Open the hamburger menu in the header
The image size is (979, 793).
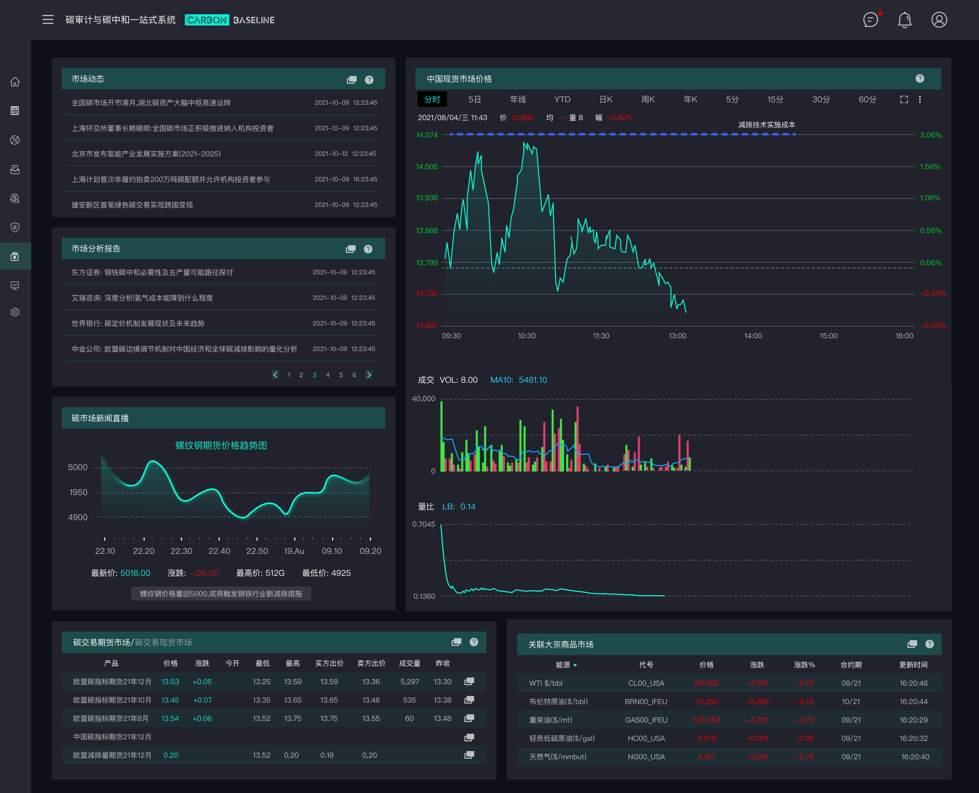tap(48, 19)
